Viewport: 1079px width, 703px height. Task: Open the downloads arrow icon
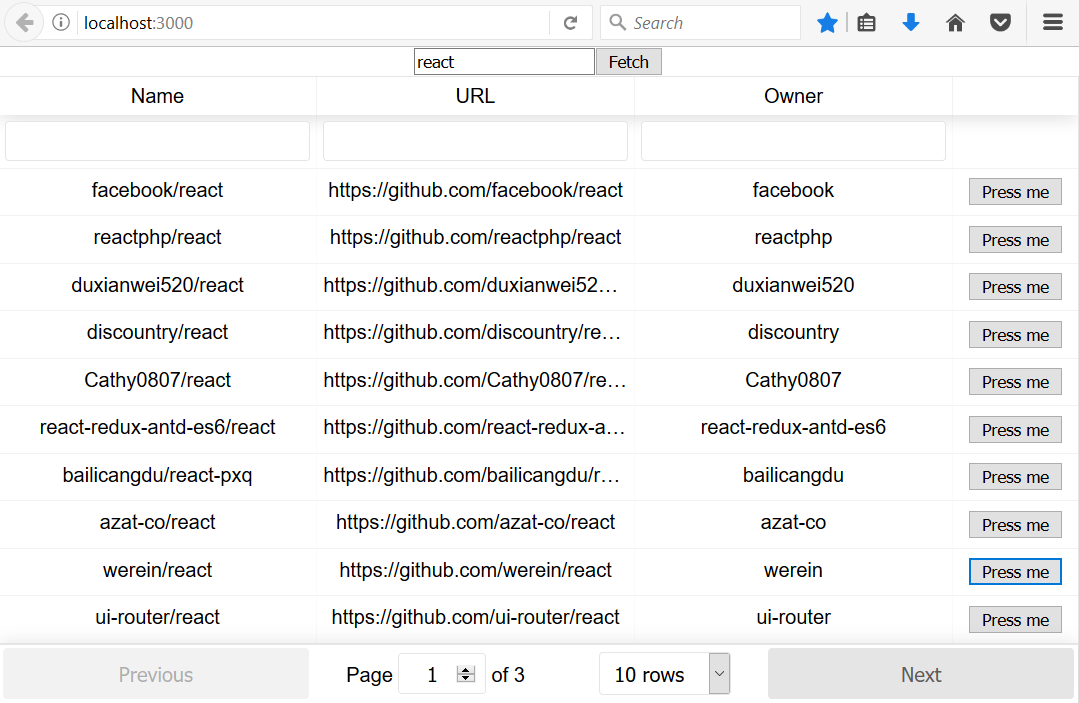910,23
